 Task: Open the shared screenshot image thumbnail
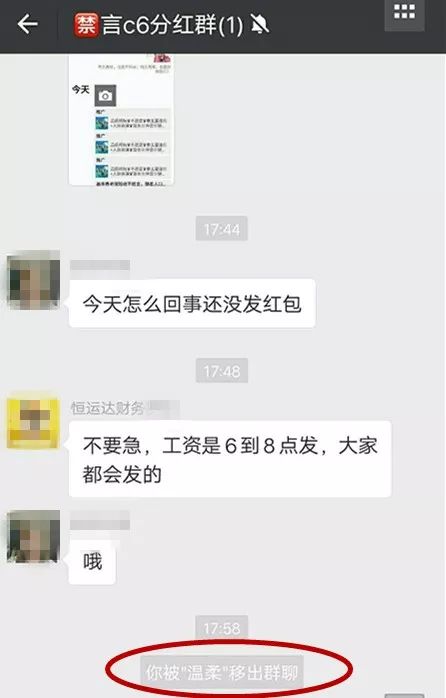point(121,119)
